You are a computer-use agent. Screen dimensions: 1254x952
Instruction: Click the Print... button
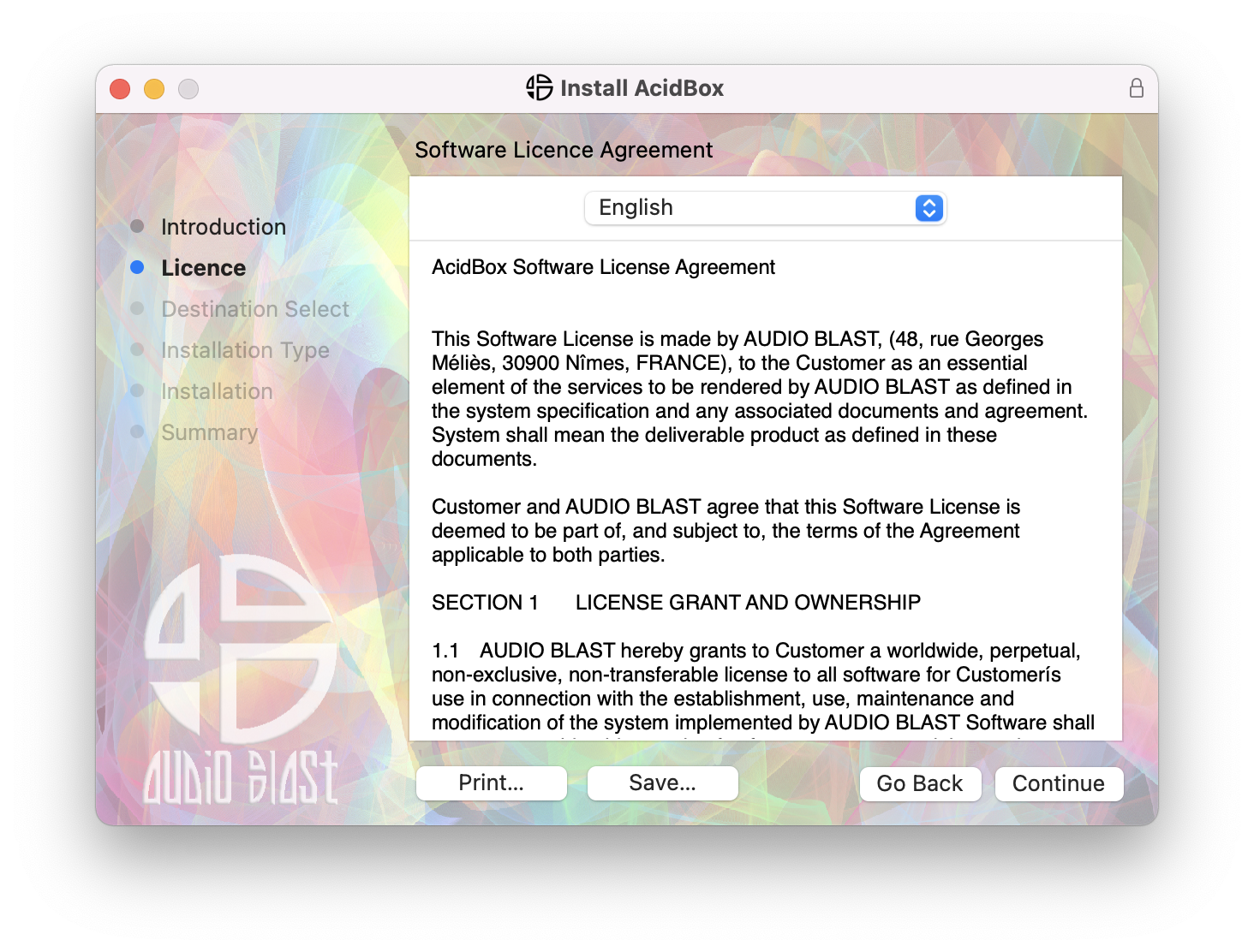coord(492,783)
